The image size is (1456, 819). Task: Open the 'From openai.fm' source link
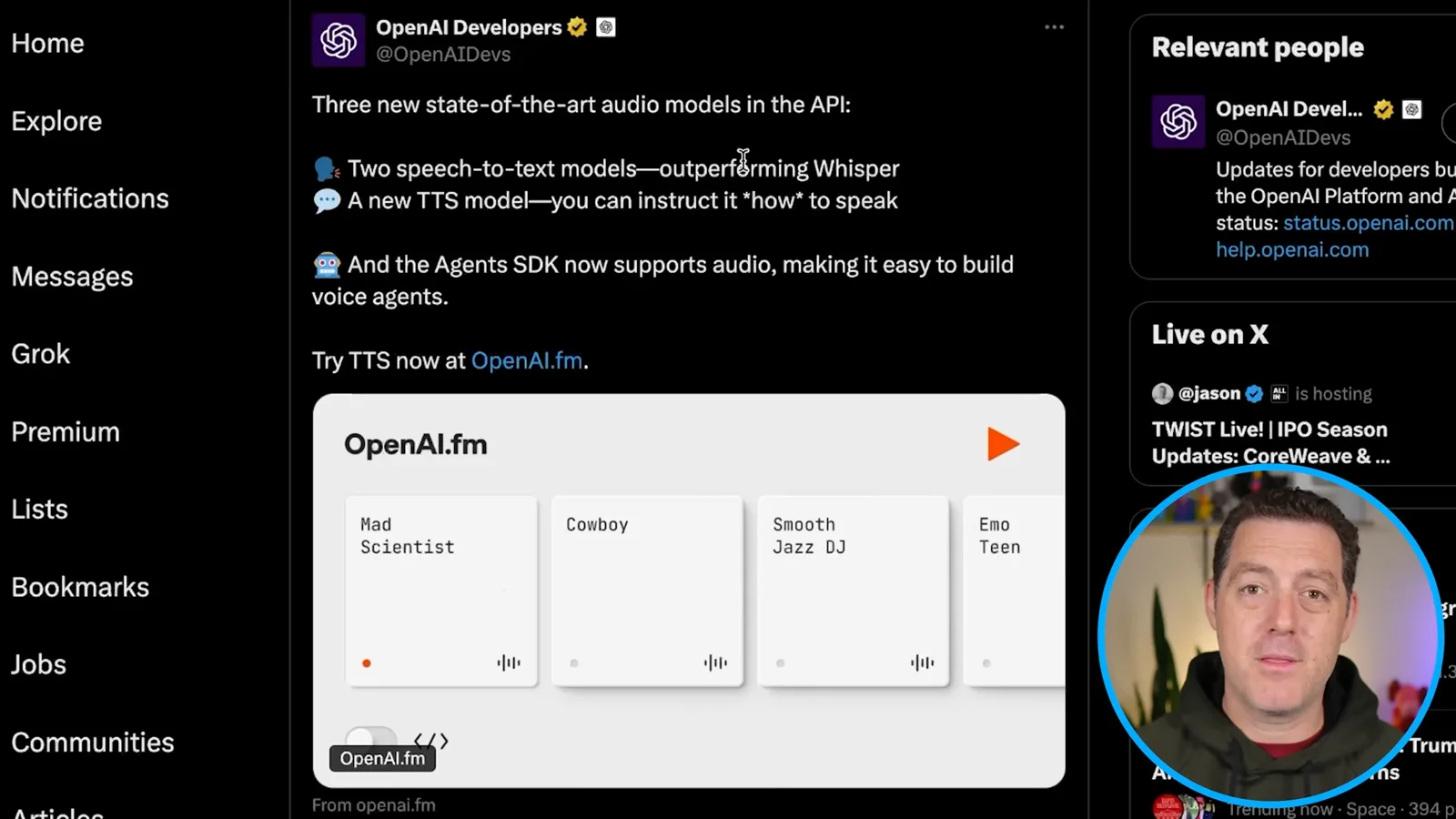[373, 805]
